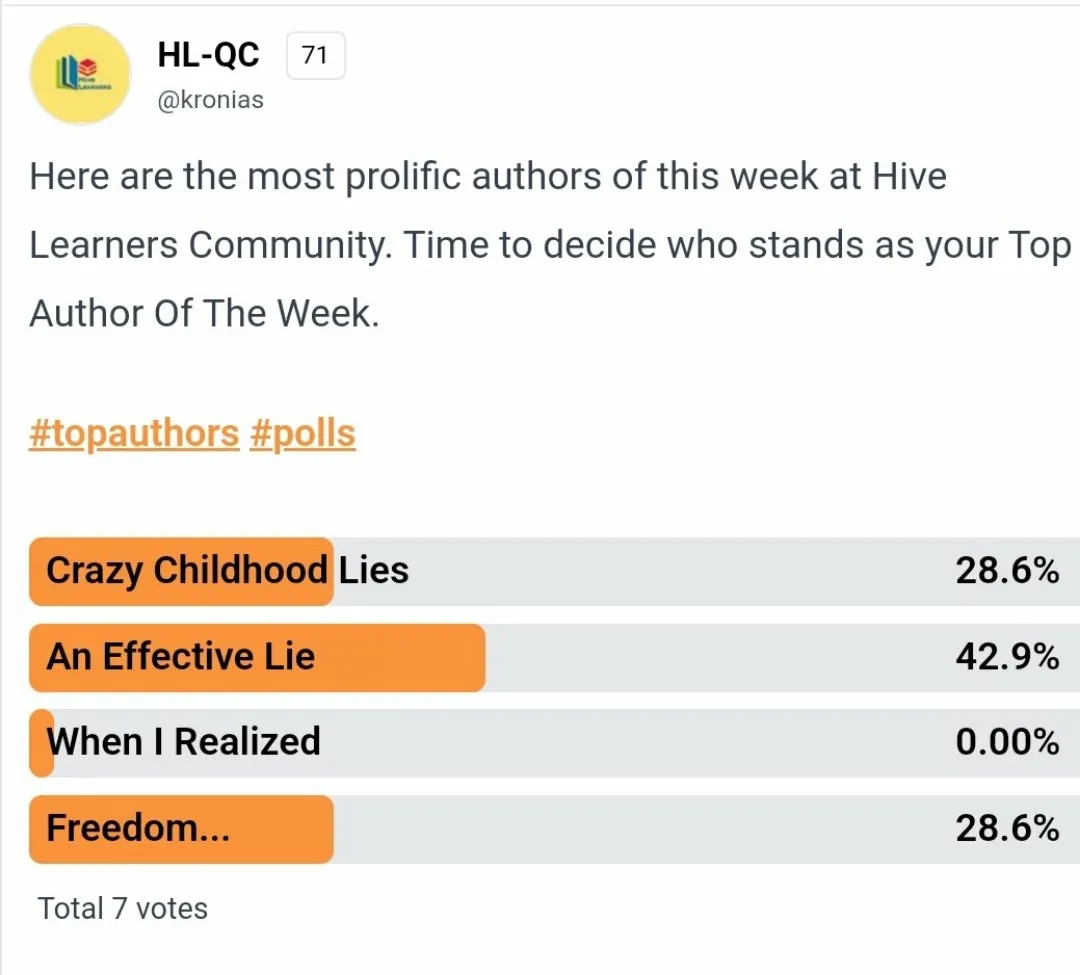The height and width of the screenshot is (975, 1080).
Task: Click the orange progress bar of An Effective Lie
Action: pos(257,658)
